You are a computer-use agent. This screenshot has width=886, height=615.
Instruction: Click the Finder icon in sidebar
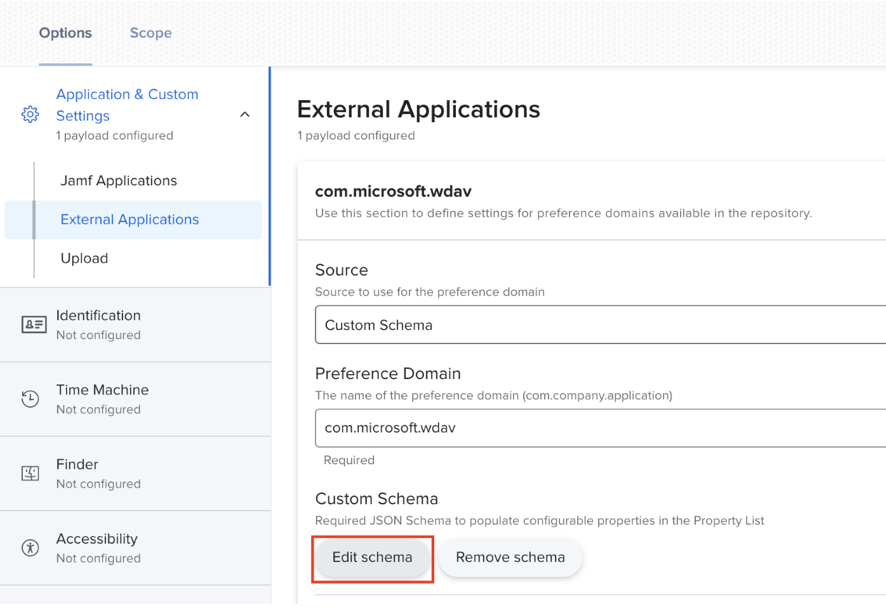click(30, 473)
